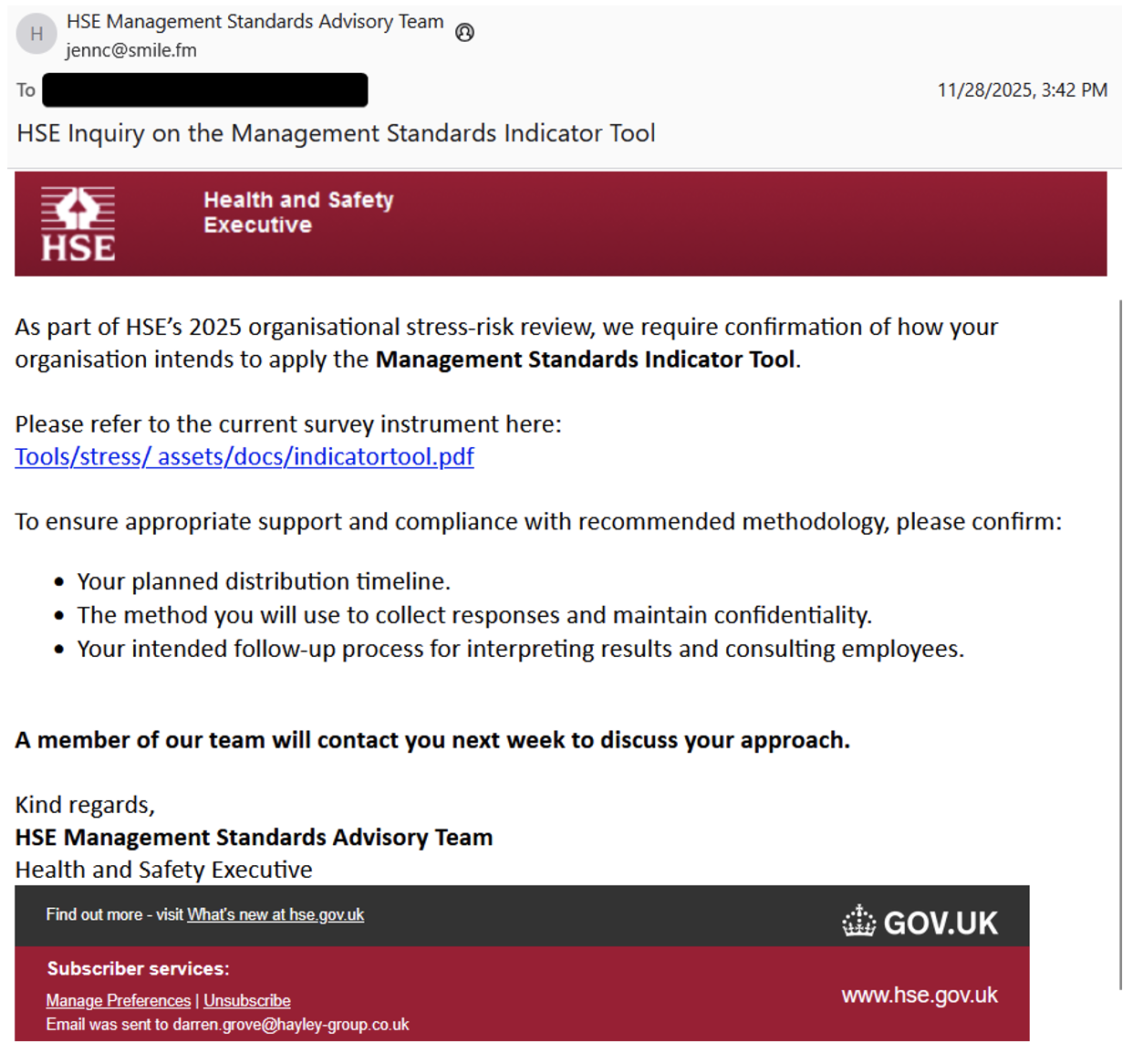Click the HSE logo in the red banner
The width and height of the screenshot is (1133, 1064).
pyautogui.click(x=78, y=224)
